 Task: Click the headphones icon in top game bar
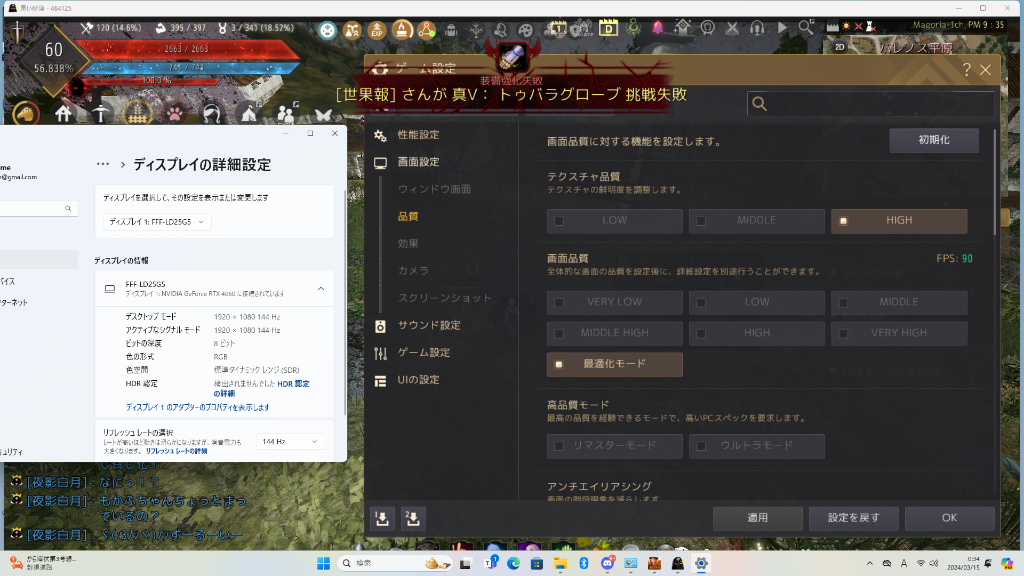pyautogui.click(x=757, y=28)
